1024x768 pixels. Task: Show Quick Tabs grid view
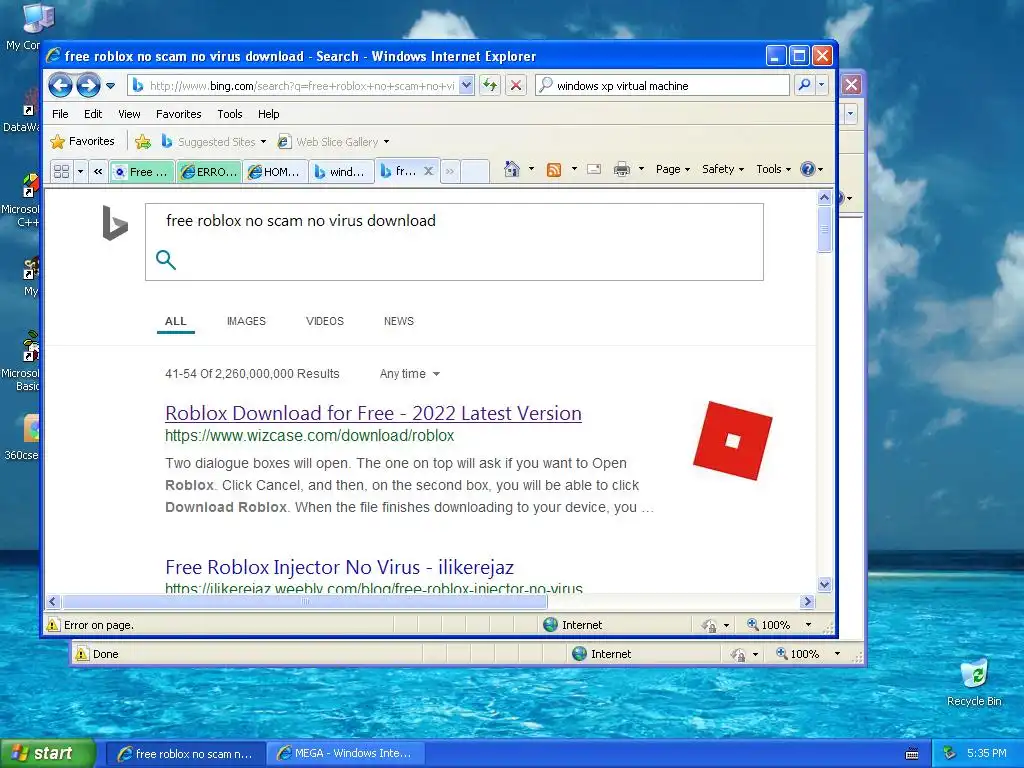(61, 171)
